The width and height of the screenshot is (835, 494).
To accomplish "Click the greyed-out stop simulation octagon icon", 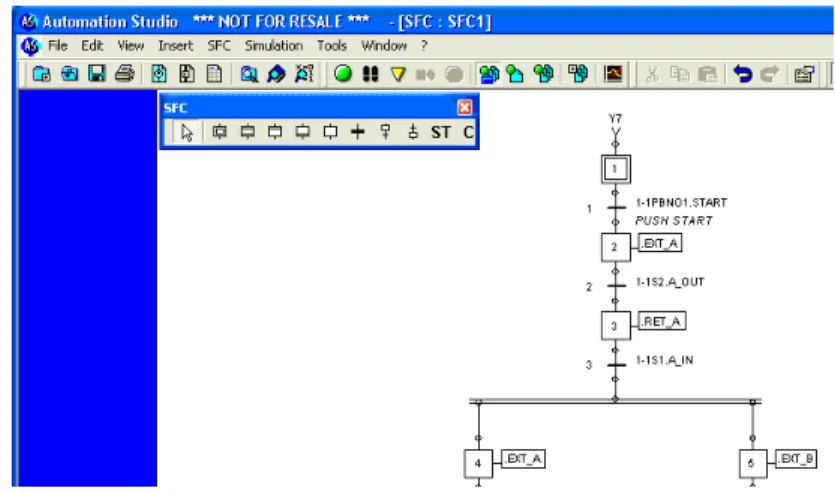I will (454, 74).
